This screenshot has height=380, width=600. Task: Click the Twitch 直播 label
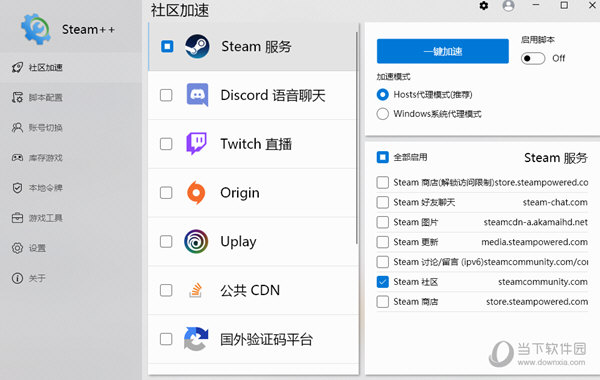(x=256, y=144)
